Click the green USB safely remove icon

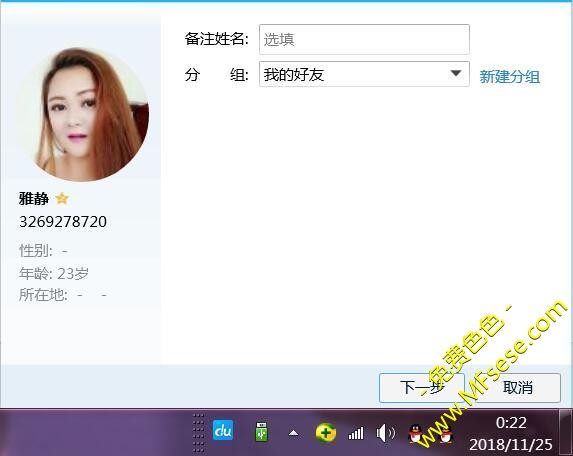261,432
